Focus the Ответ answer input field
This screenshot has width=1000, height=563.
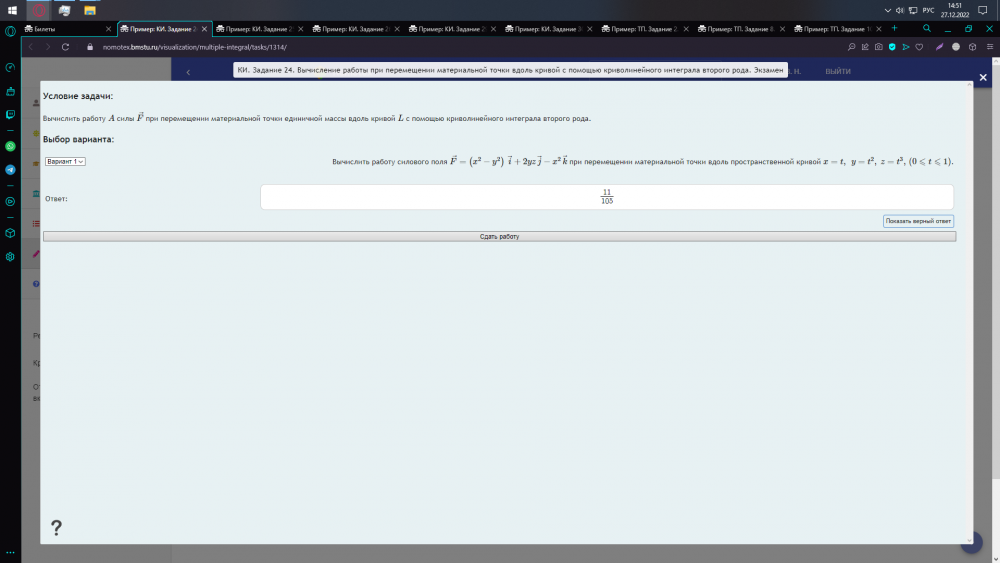click(x=607, y=196)
